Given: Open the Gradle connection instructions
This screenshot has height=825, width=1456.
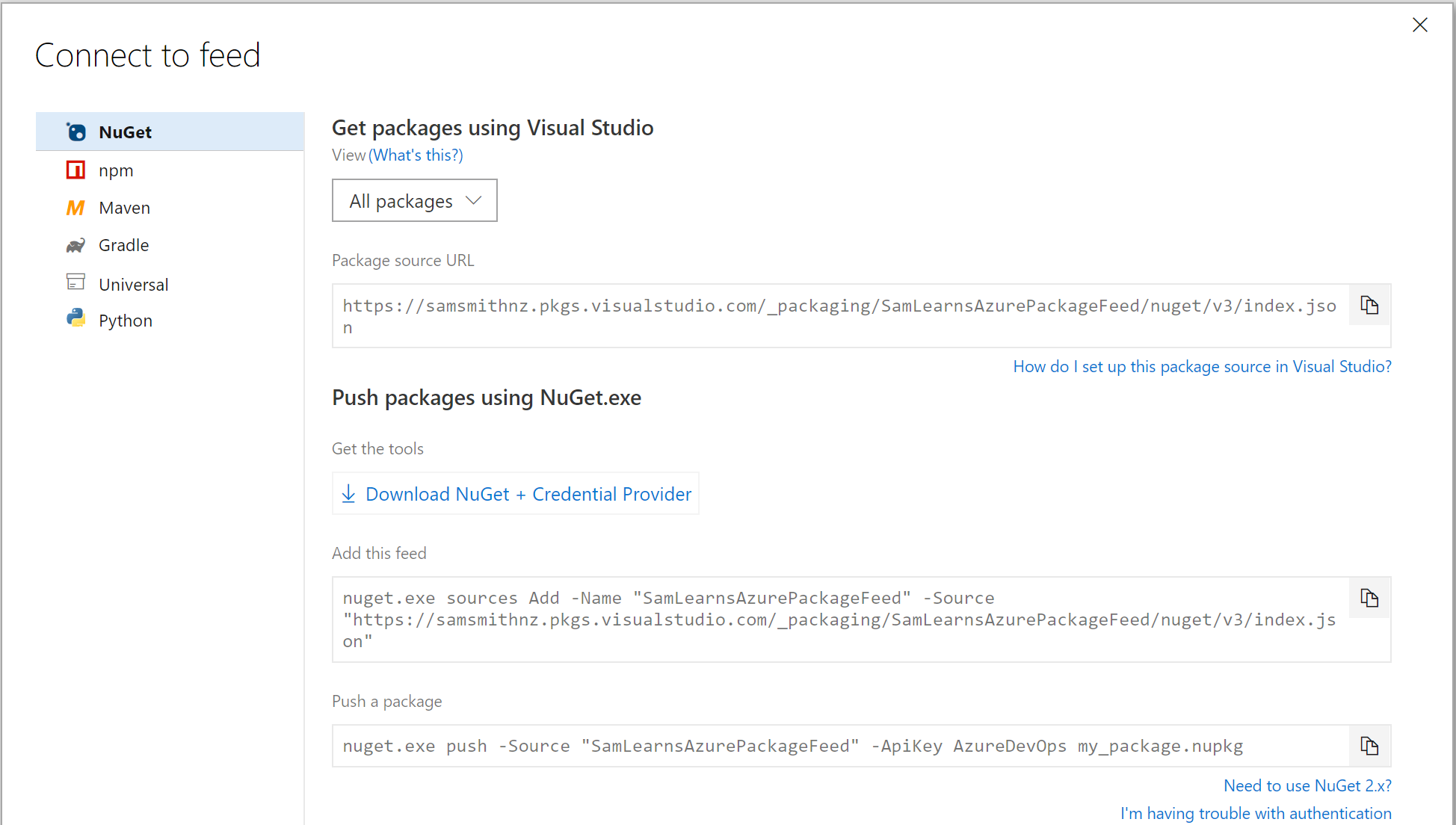Looking at the screenshot, I should coord(123,245).
